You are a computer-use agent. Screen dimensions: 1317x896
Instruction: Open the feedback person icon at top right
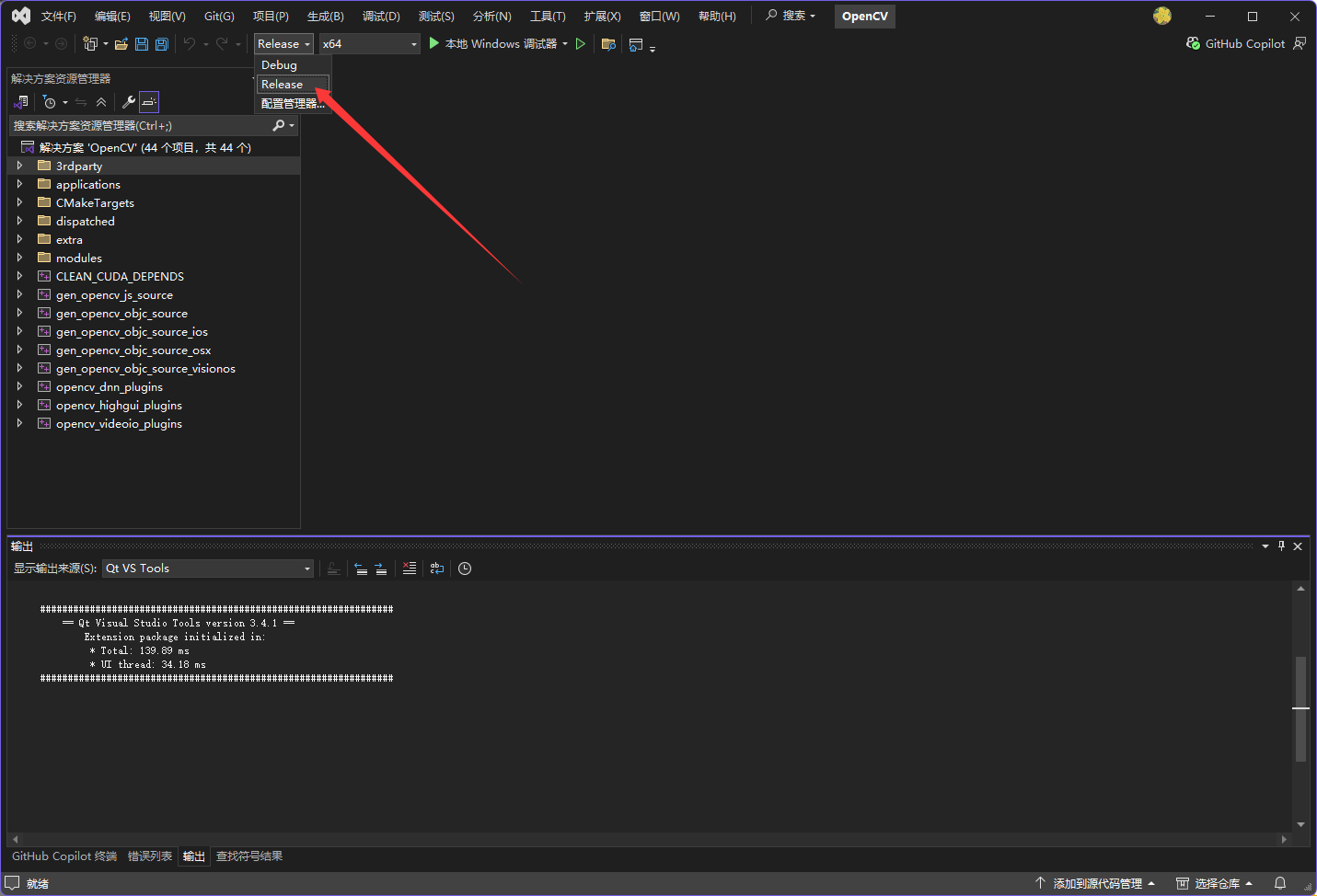point(1300,43)
